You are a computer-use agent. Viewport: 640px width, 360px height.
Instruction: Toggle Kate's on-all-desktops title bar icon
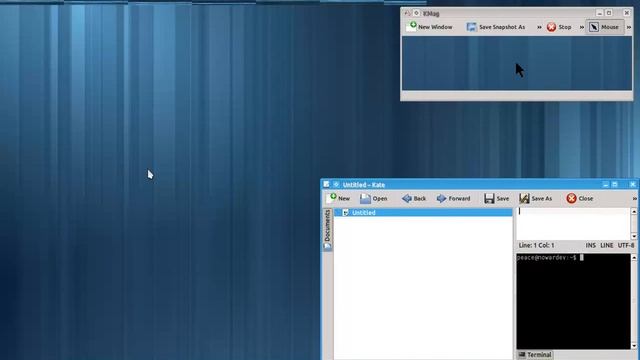336,184
